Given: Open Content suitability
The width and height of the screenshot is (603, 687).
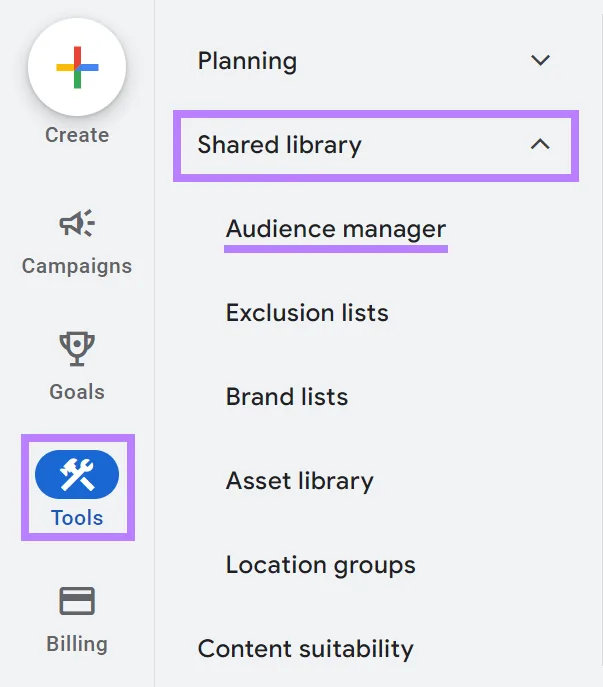Looking at the screenshot, I should [x=305, y=649].
